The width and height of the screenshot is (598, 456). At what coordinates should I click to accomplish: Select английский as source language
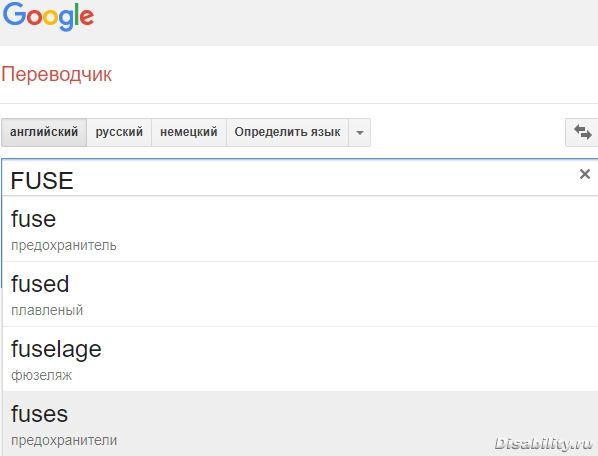point(44,132)
